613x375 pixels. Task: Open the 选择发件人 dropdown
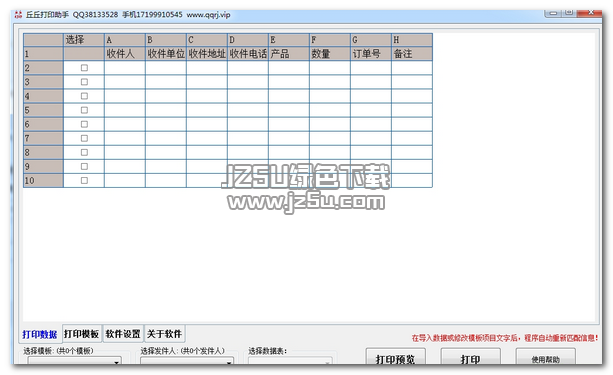tap(187, 361)
